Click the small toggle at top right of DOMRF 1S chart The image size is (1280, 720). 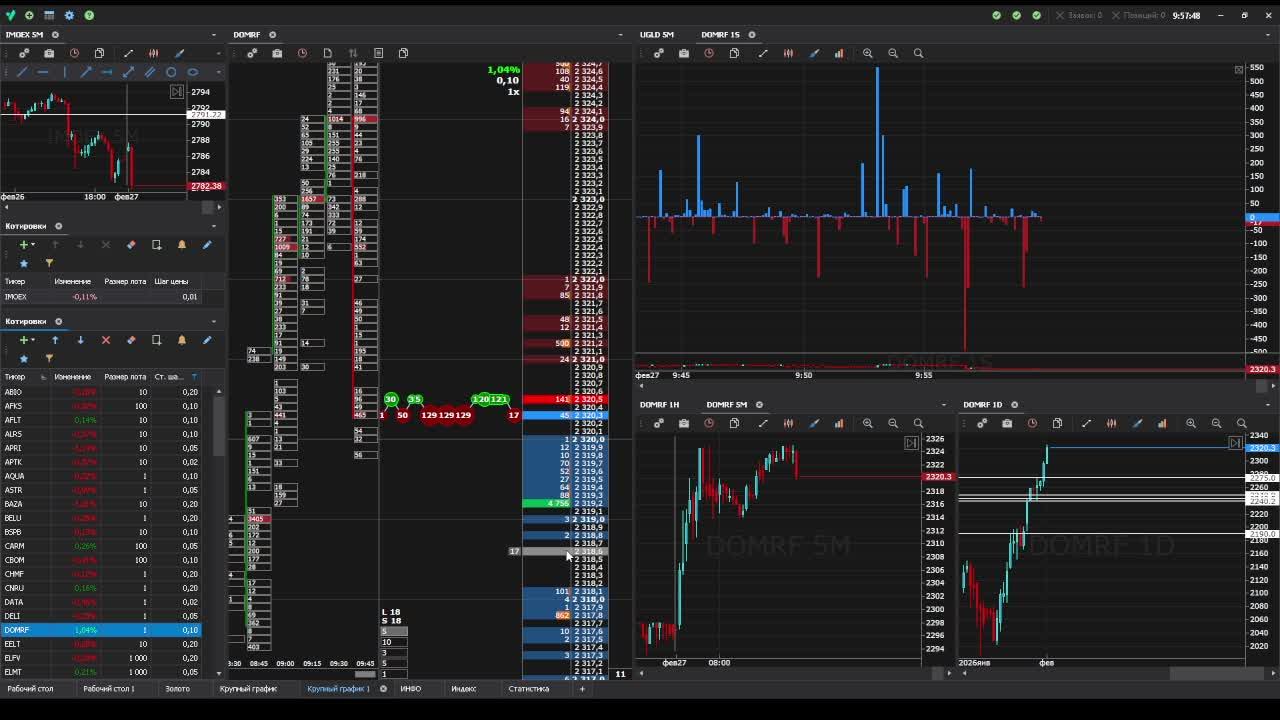click(x=1239, y=70)
